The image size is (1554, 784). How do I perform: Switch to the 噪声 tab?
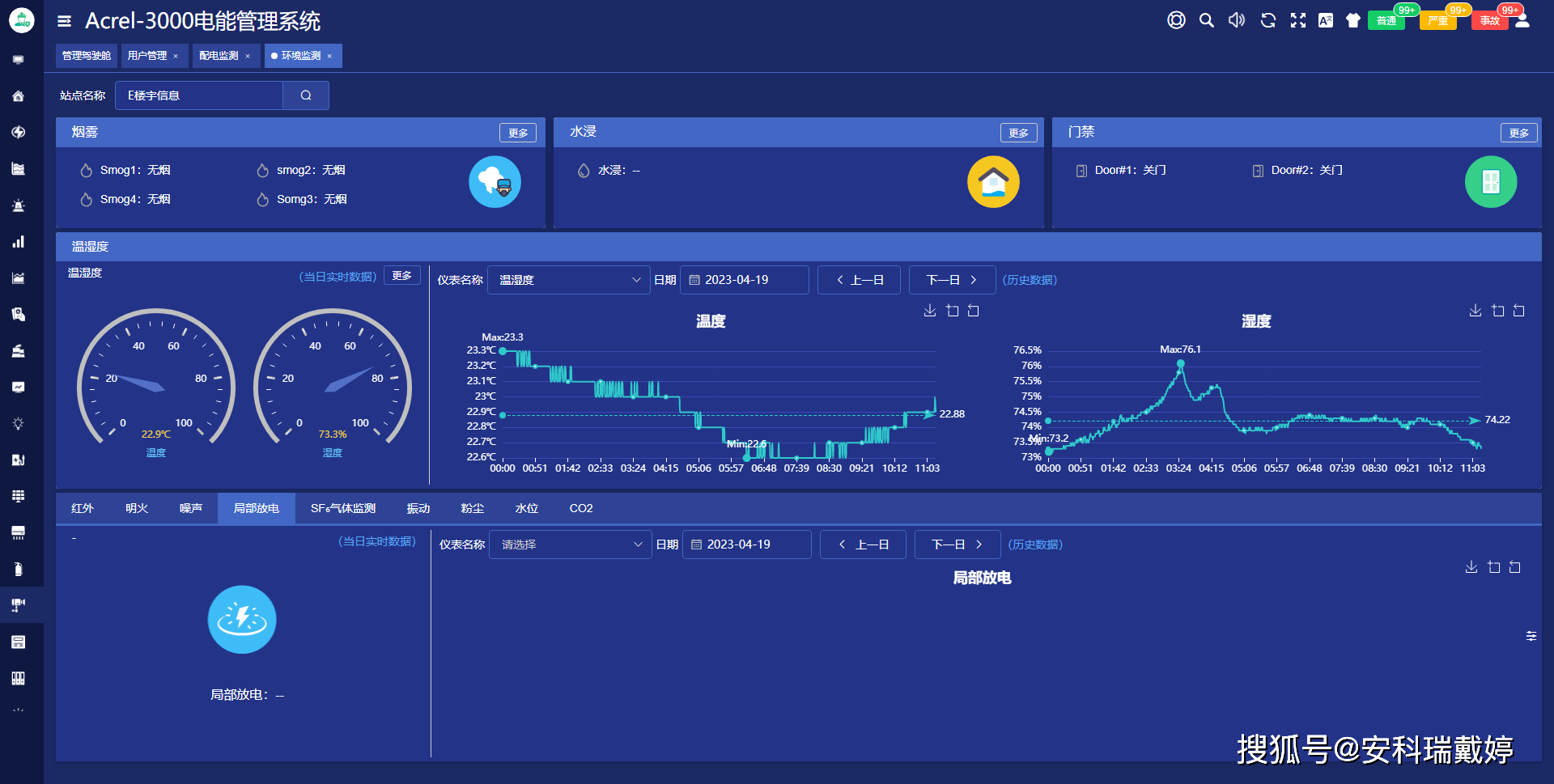[x=191, y=508]
